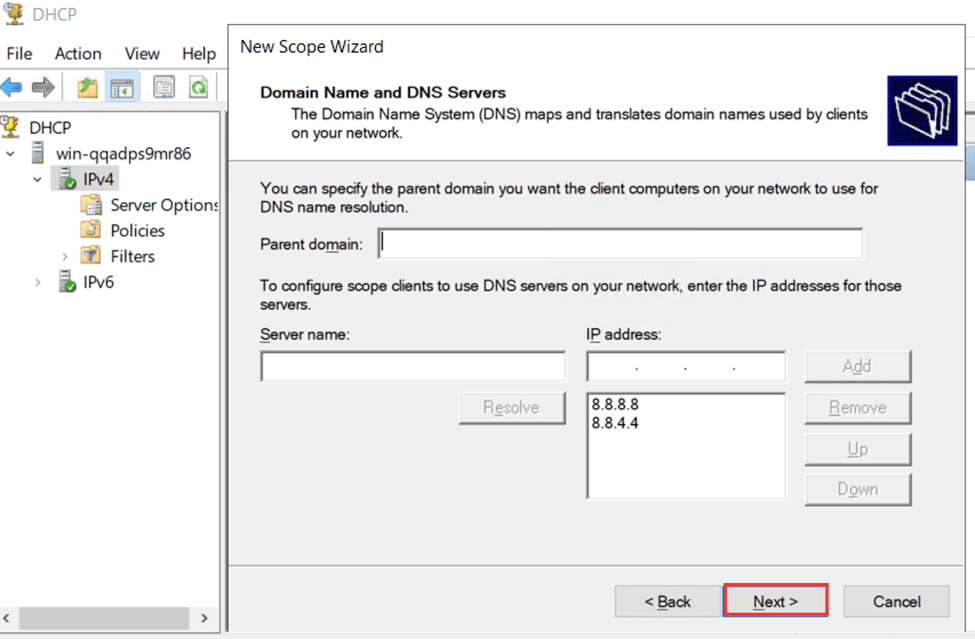Click the Resolve button
Image resolution: width=975 pixels, height=639 pixels.
point(512,407)
